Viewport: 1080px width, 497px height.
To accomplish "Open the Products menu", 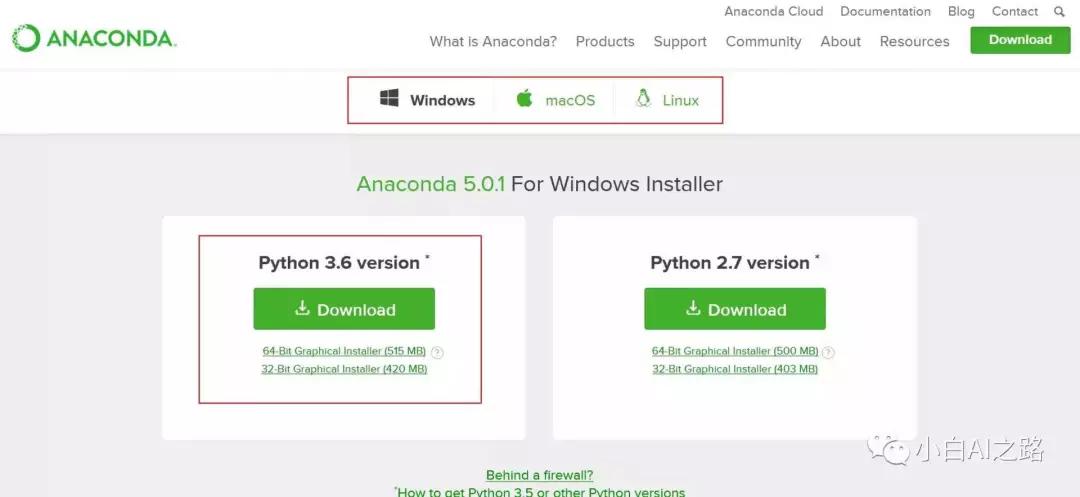I will coord(605,41).
